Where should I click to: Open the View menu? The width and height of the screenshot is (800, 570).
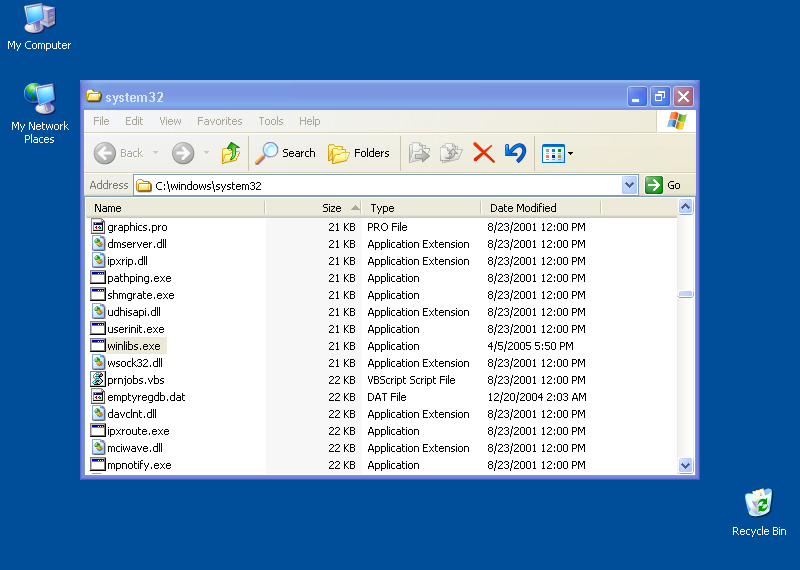(170, 121)
